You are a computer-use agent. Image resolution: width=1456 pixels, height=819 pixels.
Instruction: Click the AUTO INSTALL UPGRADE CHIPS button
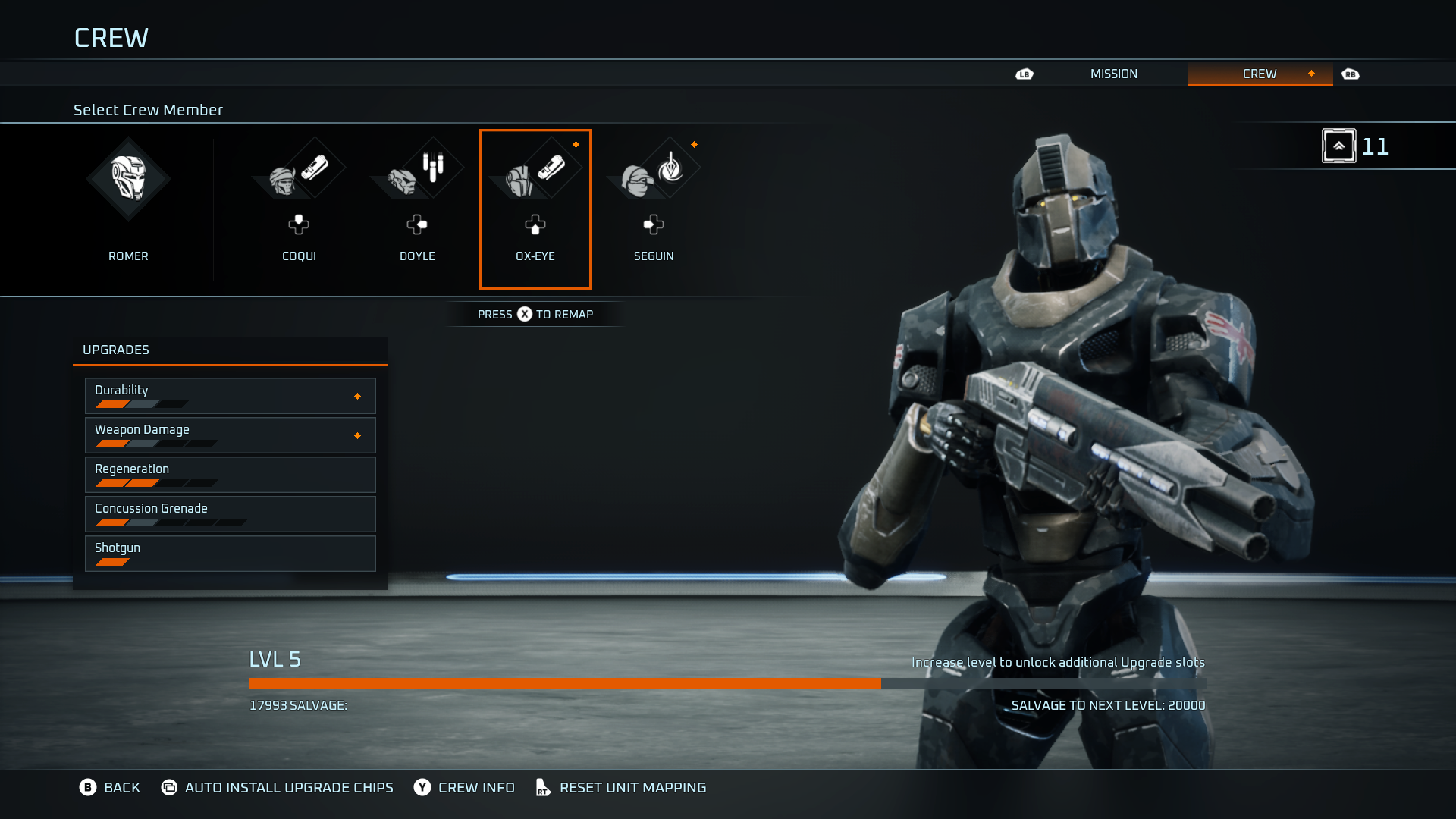[278, 787]
